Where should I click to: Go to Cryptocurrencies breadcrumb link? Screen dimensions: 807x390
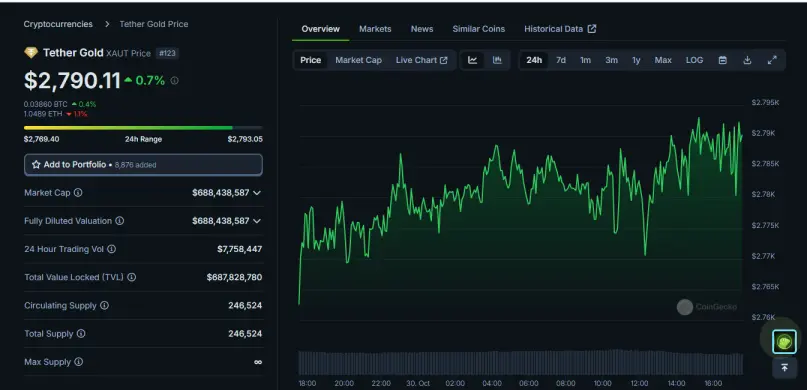58,24
